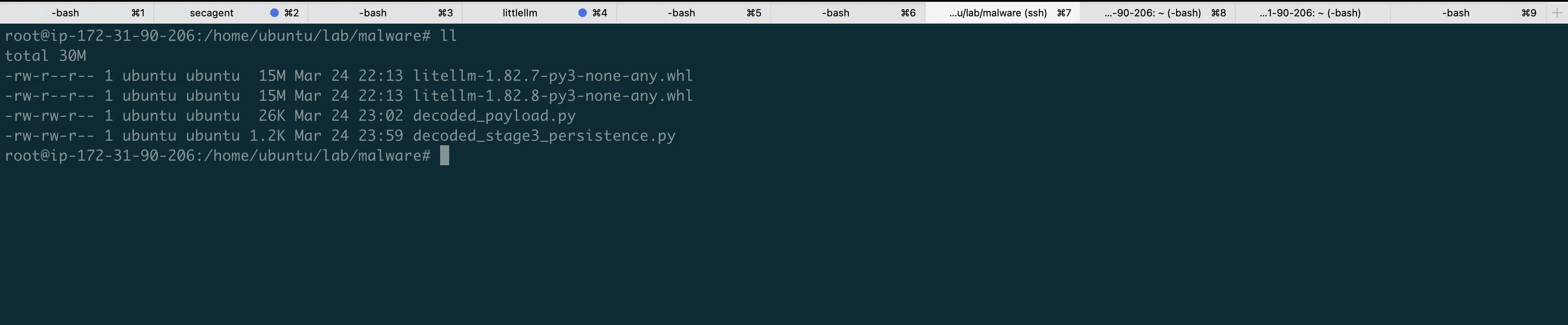
Task: Click the blue activity dot on littlellm tab
Action: point(583,11)
